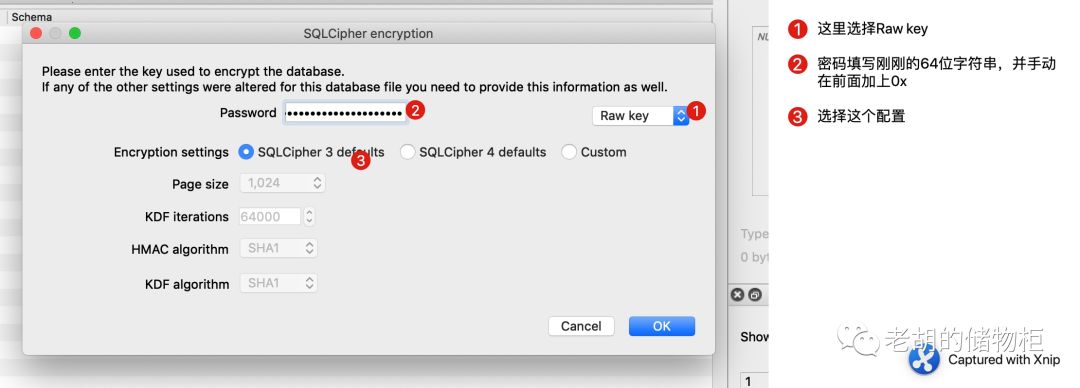
Task: Click the round X icon in side panel
Action: click(x=737, y=295)
